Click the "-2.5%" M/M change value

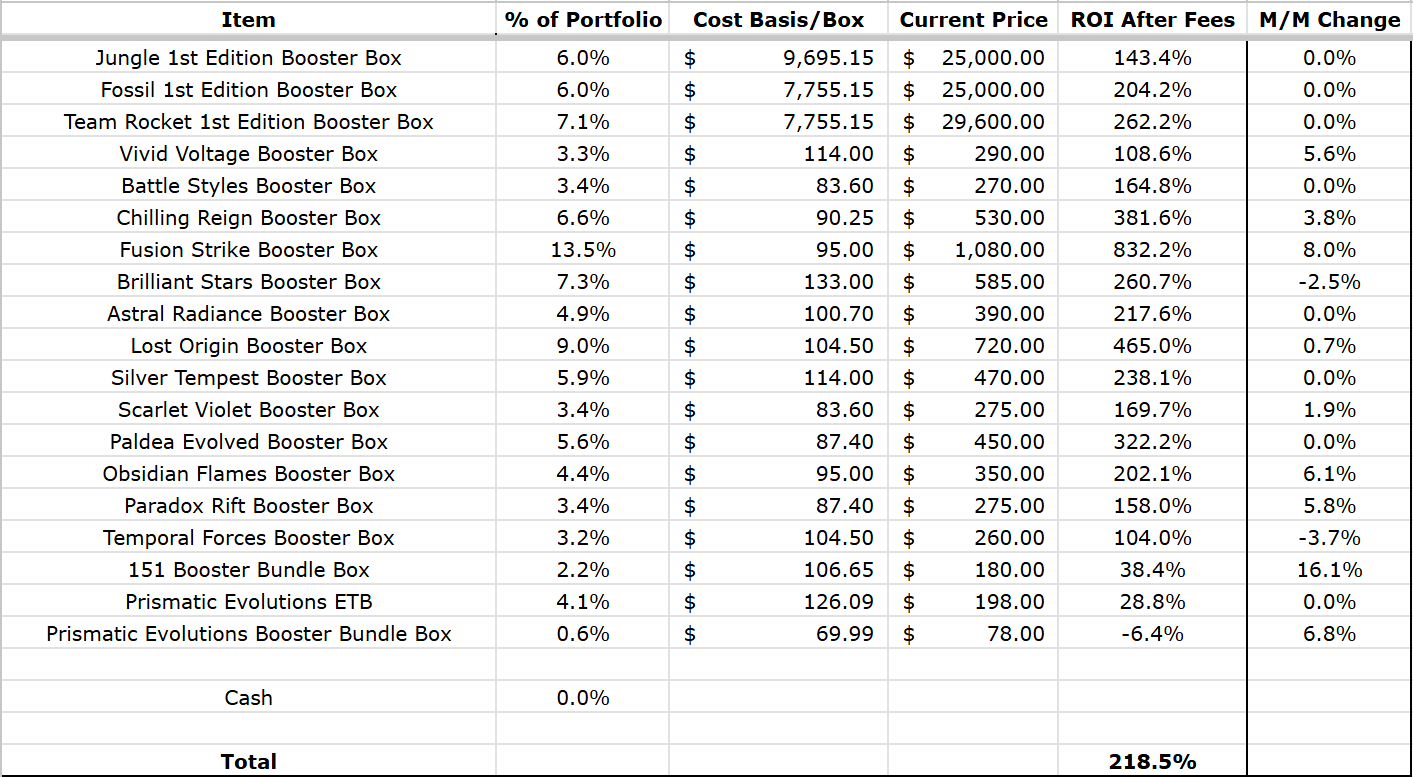[1330, 282]
